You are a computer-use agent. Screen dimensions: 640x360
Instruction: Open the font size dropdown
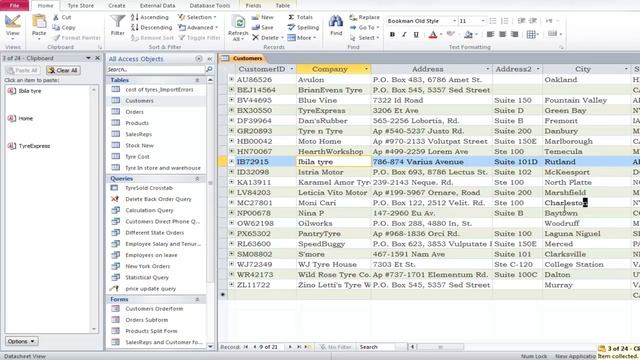coord(483,21)
